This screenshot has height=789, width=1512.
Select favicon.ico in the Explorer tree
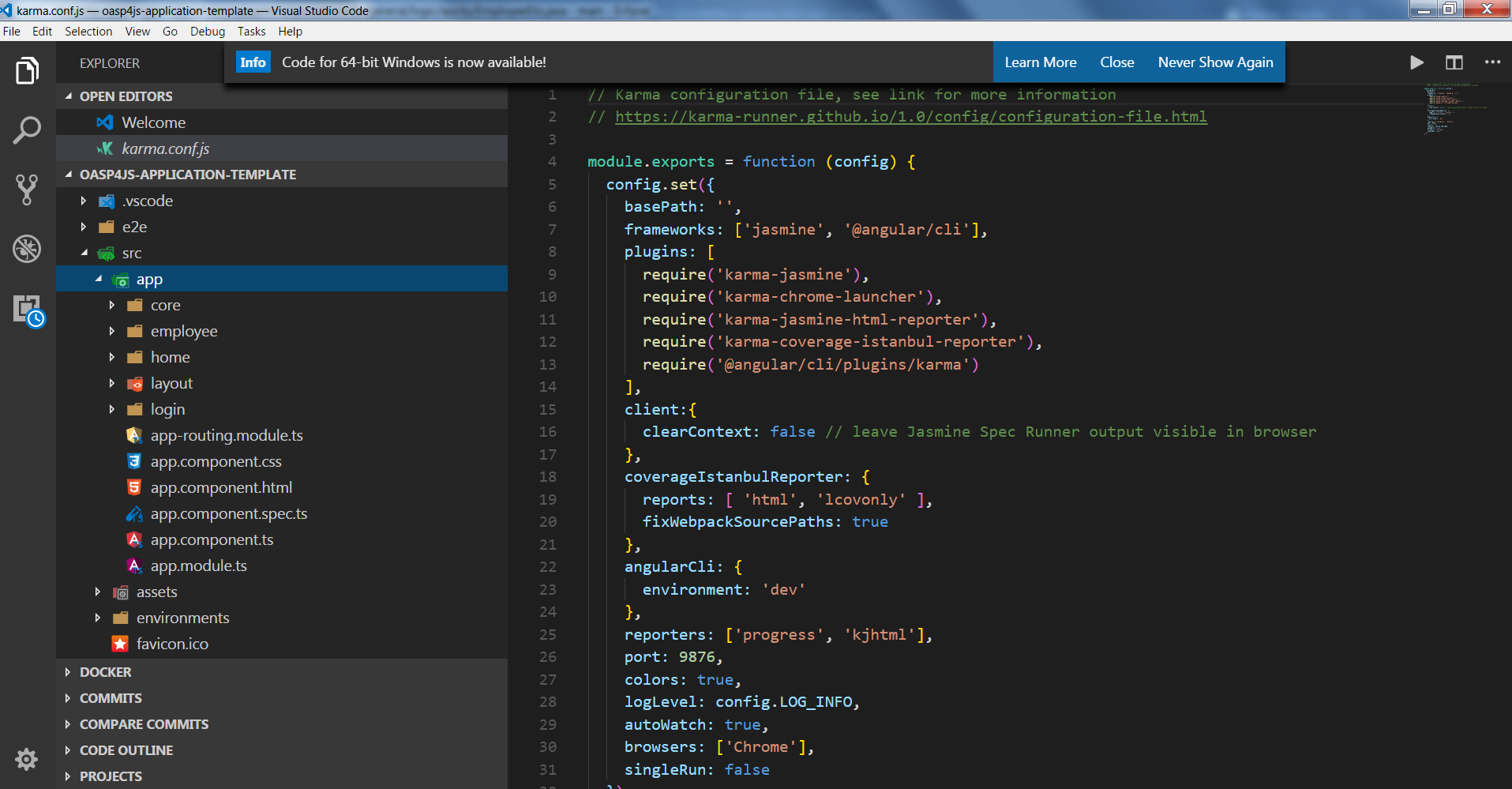point(172,644)
